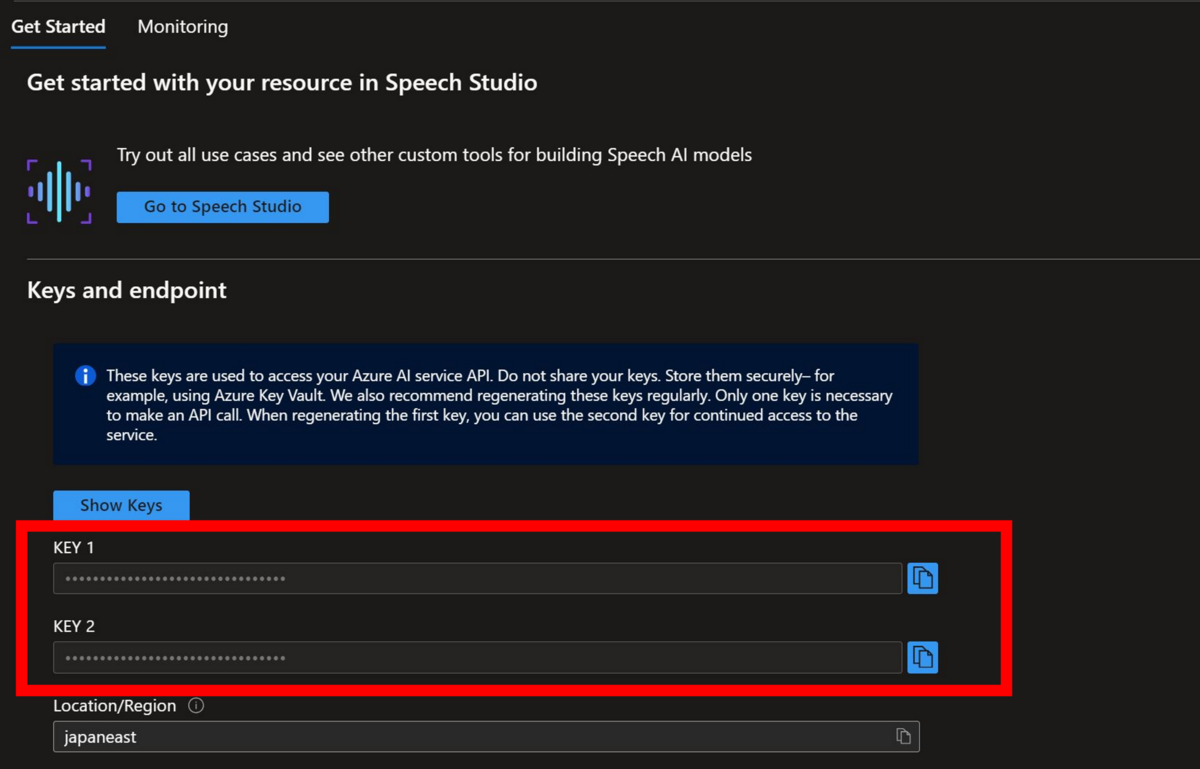
Task: Open Speech Studio with the blue button
Action: [223, 207]
